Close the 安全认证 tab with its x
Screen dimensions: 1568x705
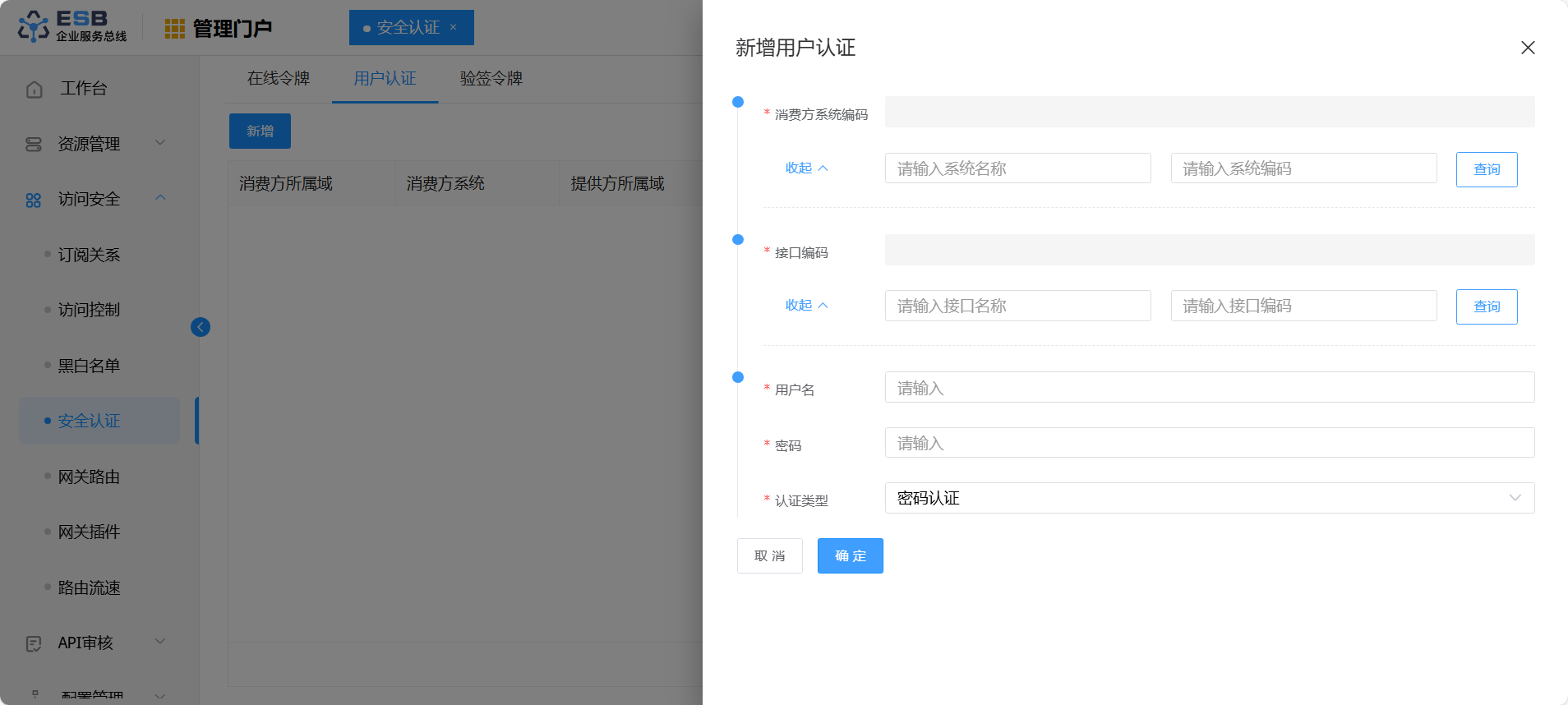click(x=453, y=27)
